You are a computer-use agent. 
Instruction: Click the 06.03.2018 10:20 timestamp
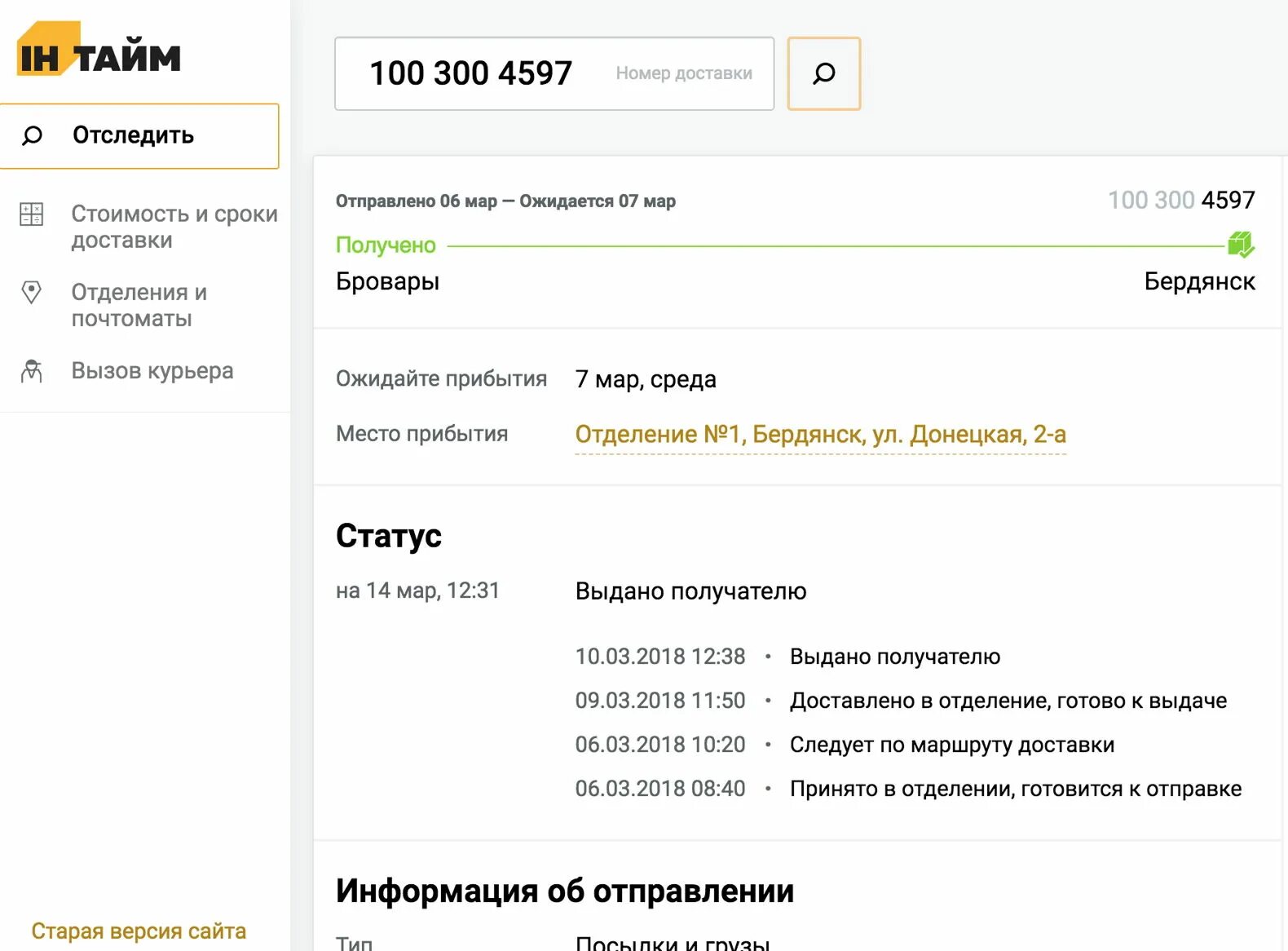660,745
